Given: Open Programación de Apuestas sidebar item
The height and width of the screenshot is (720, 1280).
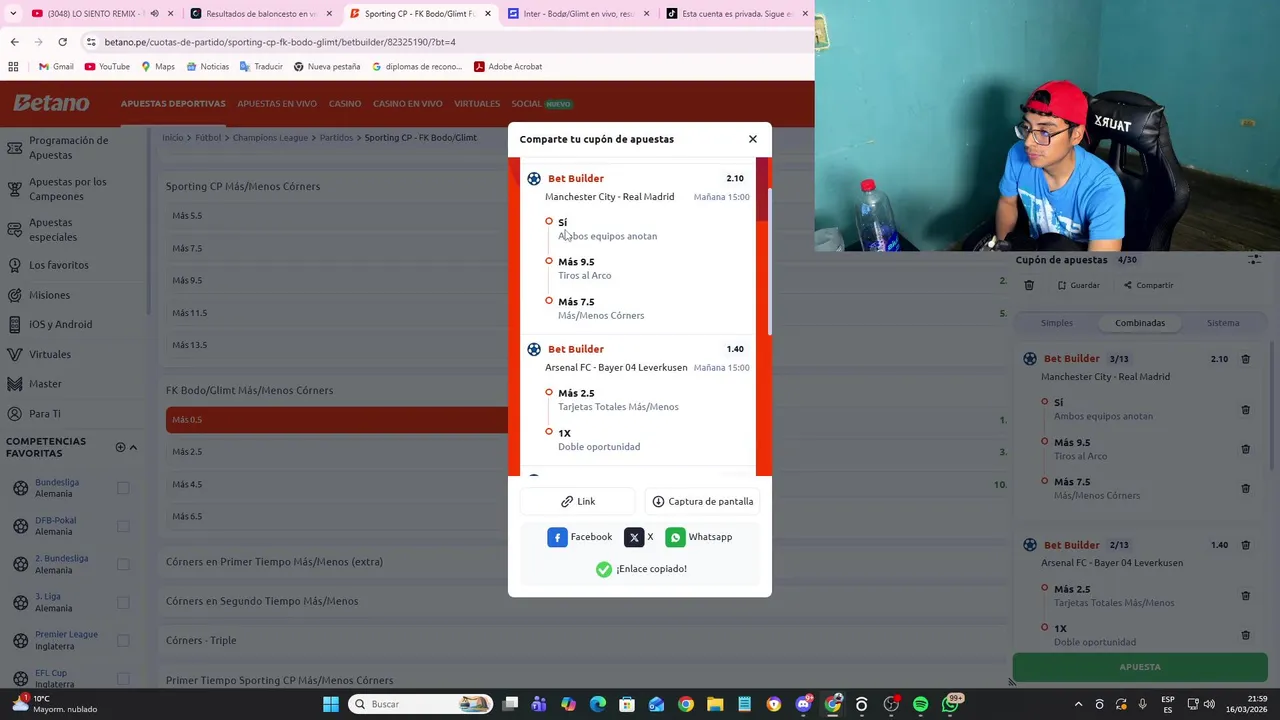Looking at the screenshot, I should 68,148.
